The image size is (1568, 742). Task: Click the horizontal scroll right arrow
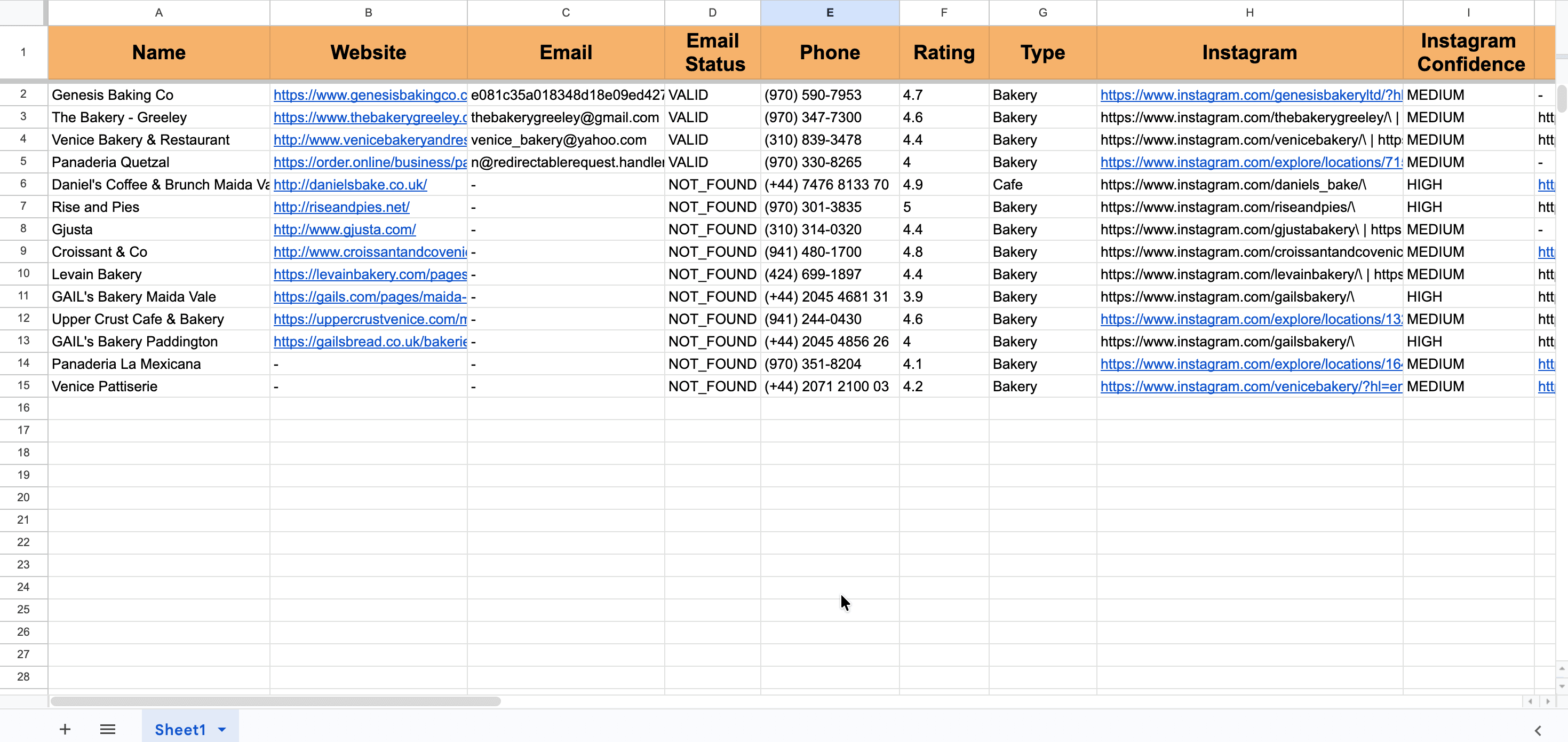[x=1548, y=701]
